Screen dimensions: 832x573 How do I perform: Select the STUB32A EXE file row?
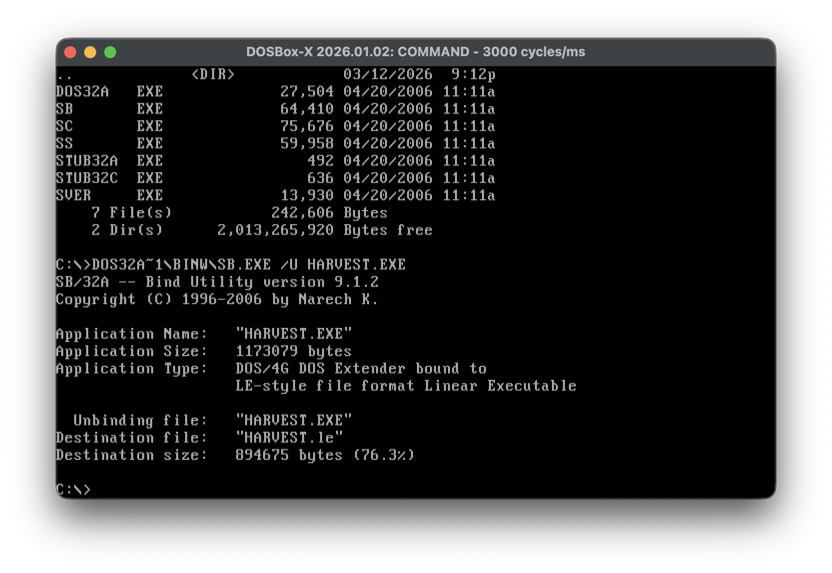pos(109,160)
